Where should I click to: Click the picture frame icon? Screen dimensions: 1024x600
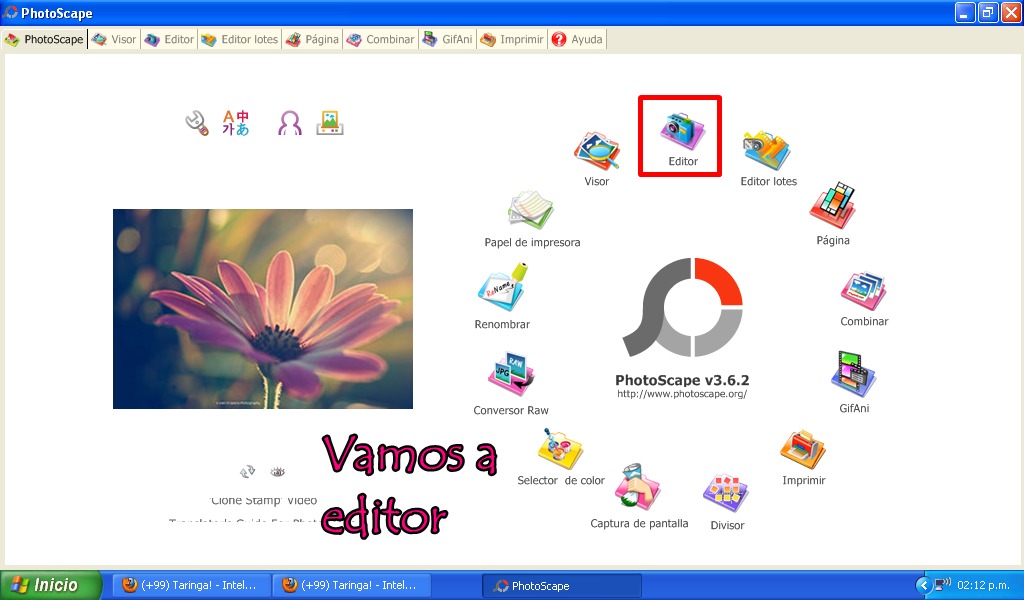(x=330, y=122)
